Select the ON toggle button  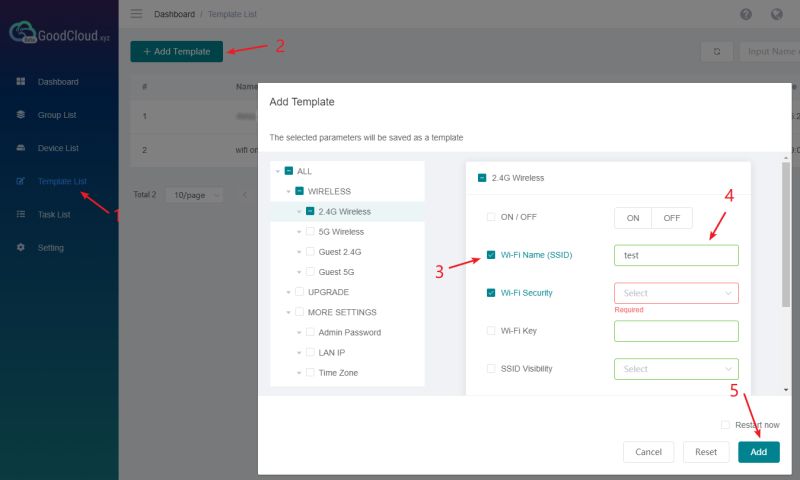(x=633, y=218)
